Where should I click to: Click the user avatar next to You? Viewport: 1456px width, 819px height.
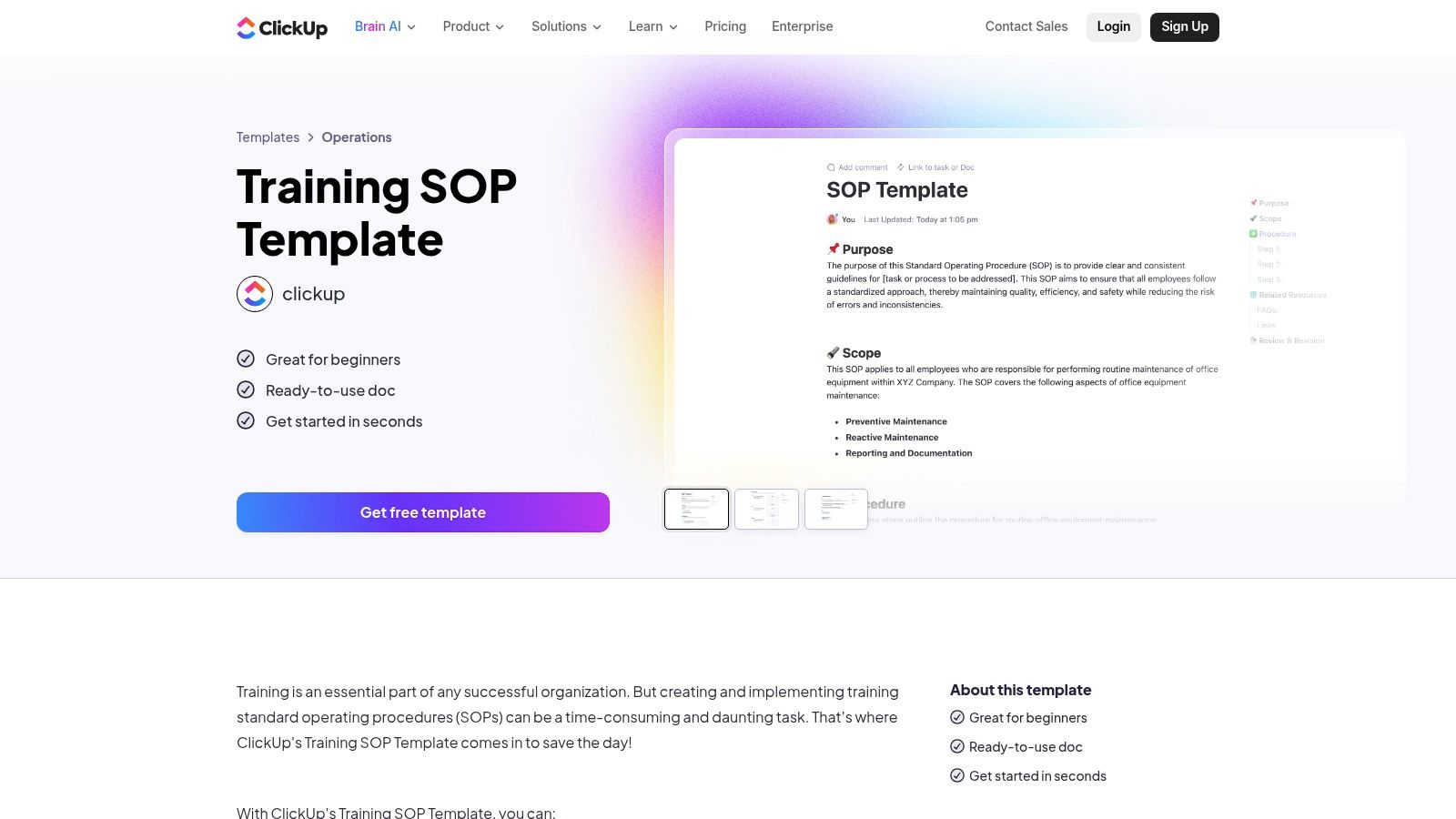[832, 219]
